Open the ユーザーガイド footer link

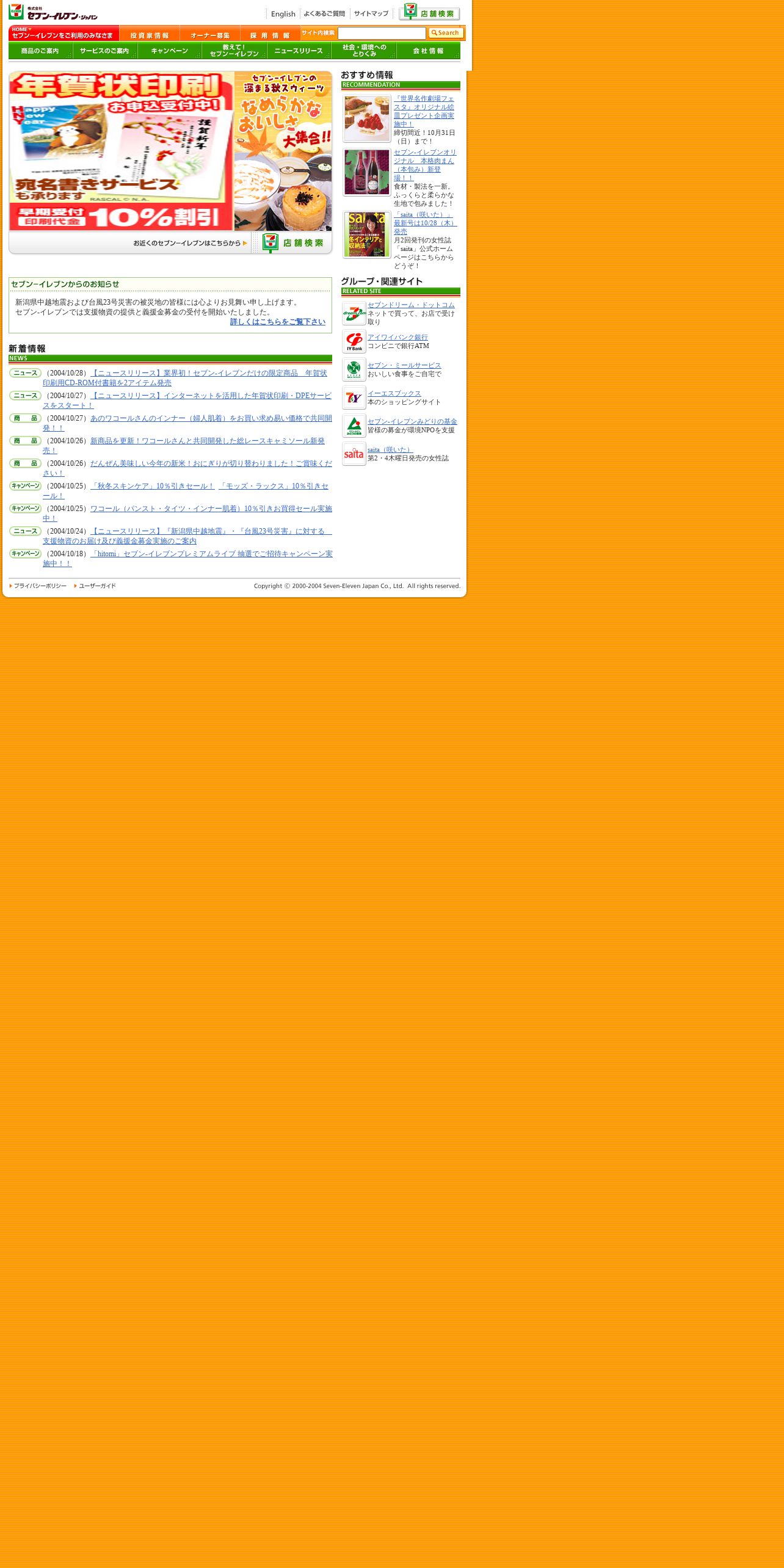click(x=95, y=586)
